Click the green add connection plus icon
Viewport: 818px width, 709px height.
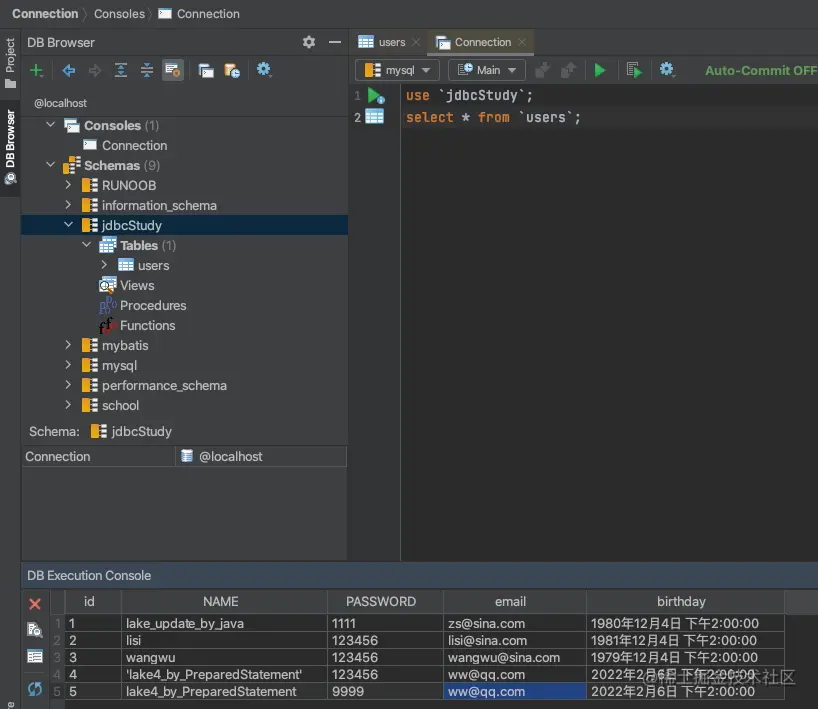pyautogui.click(x=36, y=70)
